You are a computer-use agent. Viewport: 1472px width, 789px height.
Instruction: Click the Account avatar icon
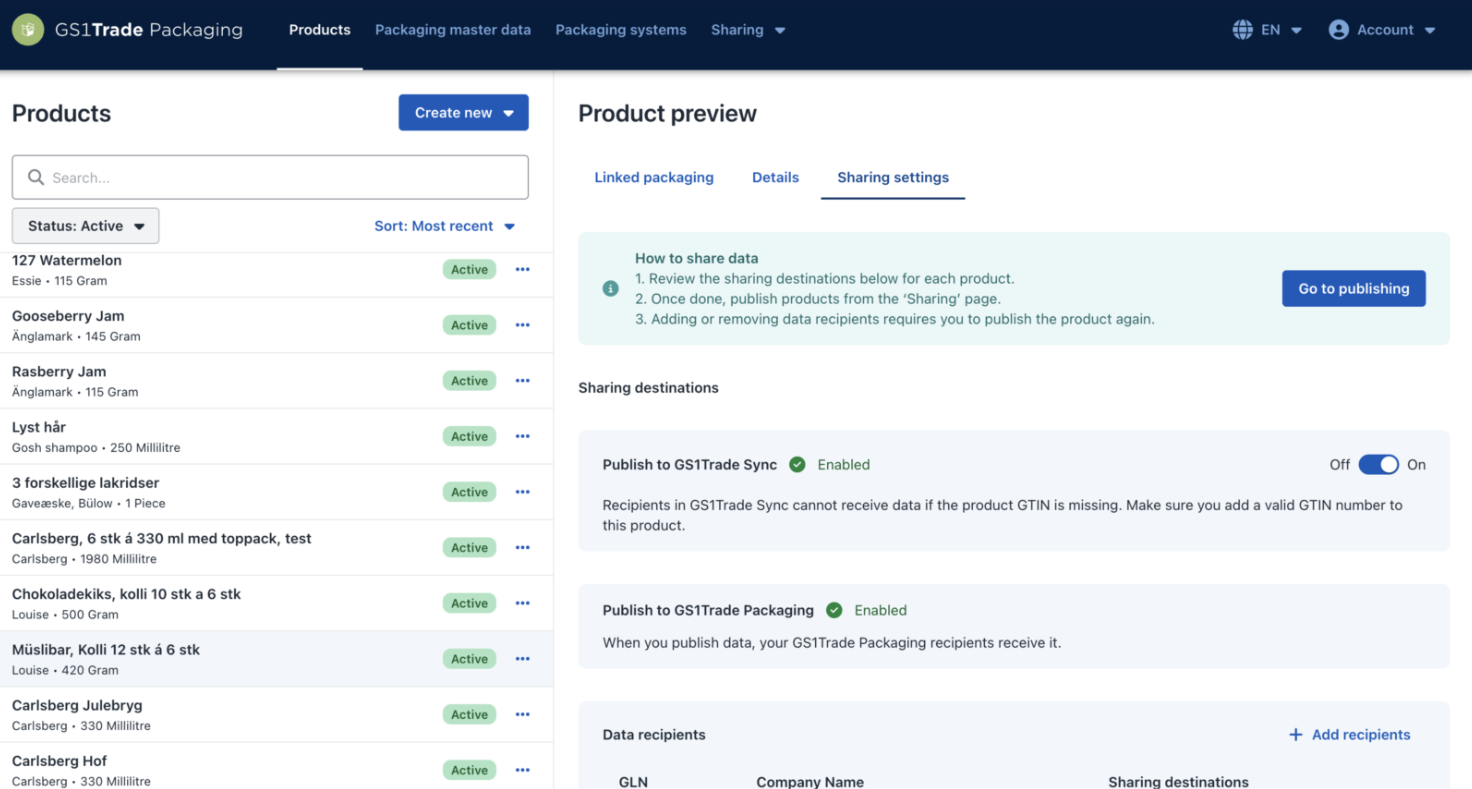coord(1339,30)
